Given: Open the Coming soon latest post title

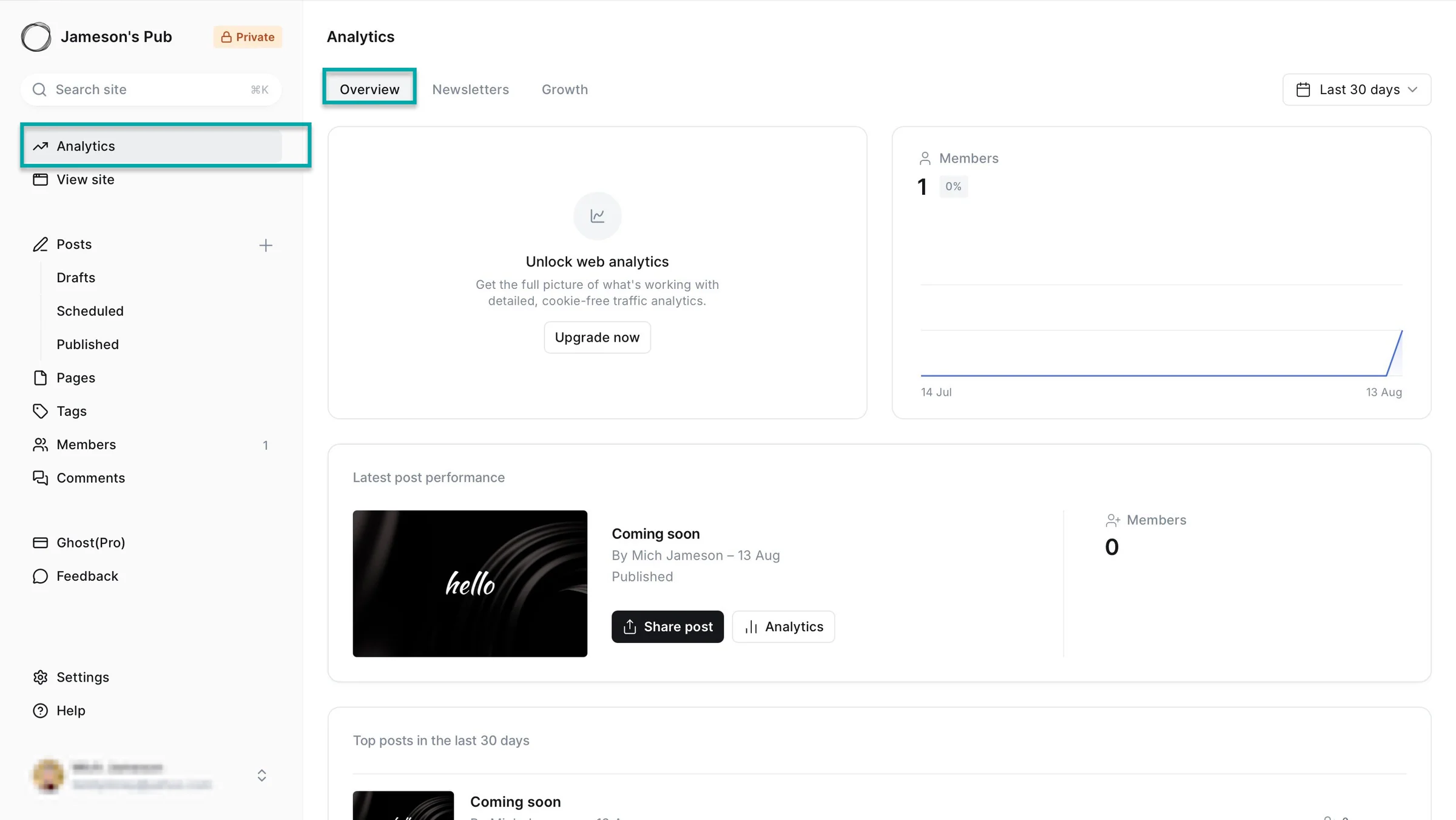Looking at the screenshot, I should point(655,534).
